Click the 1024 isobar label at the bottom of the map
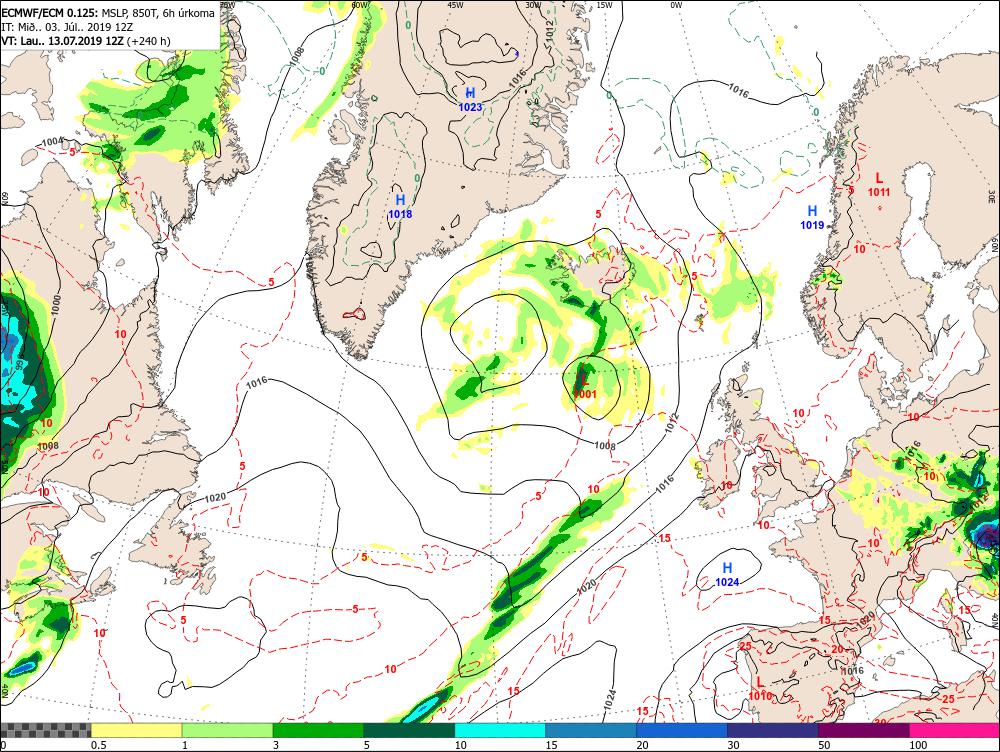Viewport: 1000px width, 752px height. (x=611, y=700)
